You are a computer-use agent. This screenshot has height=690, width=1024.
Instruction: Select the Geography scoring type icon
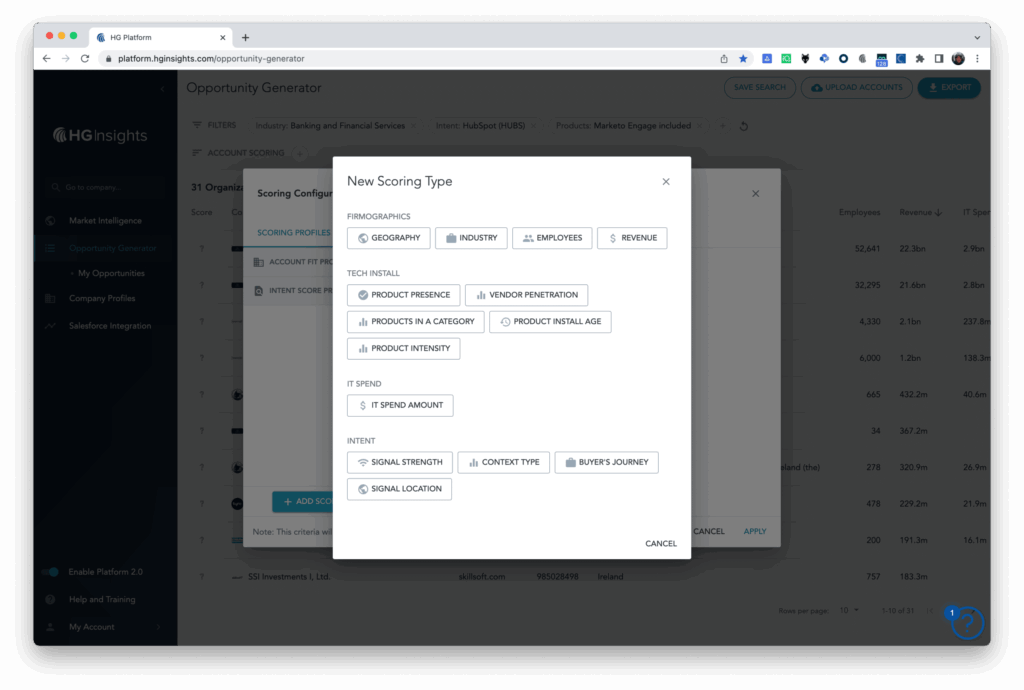361,238
